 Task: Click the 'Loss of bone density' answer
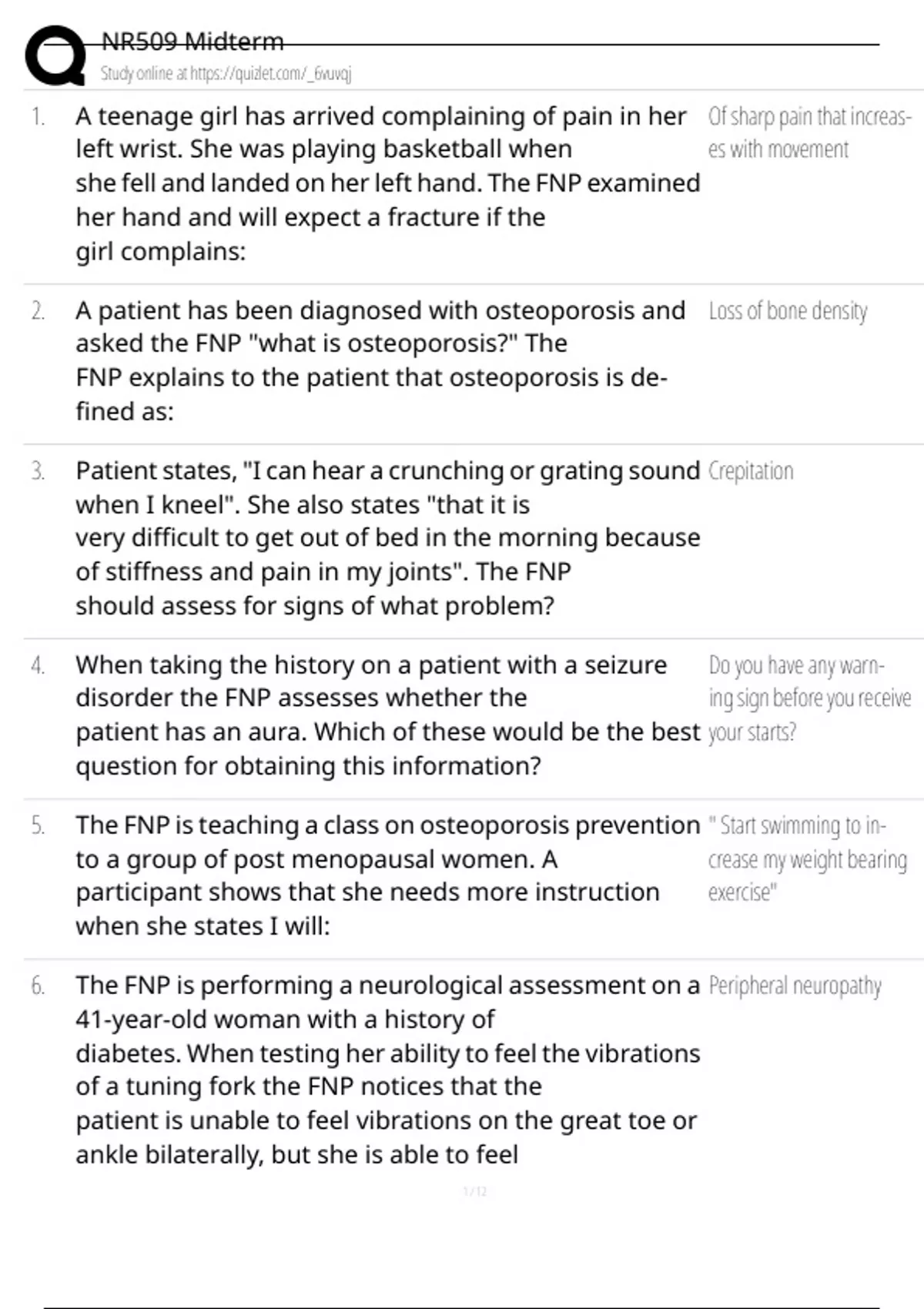(788, 310)
